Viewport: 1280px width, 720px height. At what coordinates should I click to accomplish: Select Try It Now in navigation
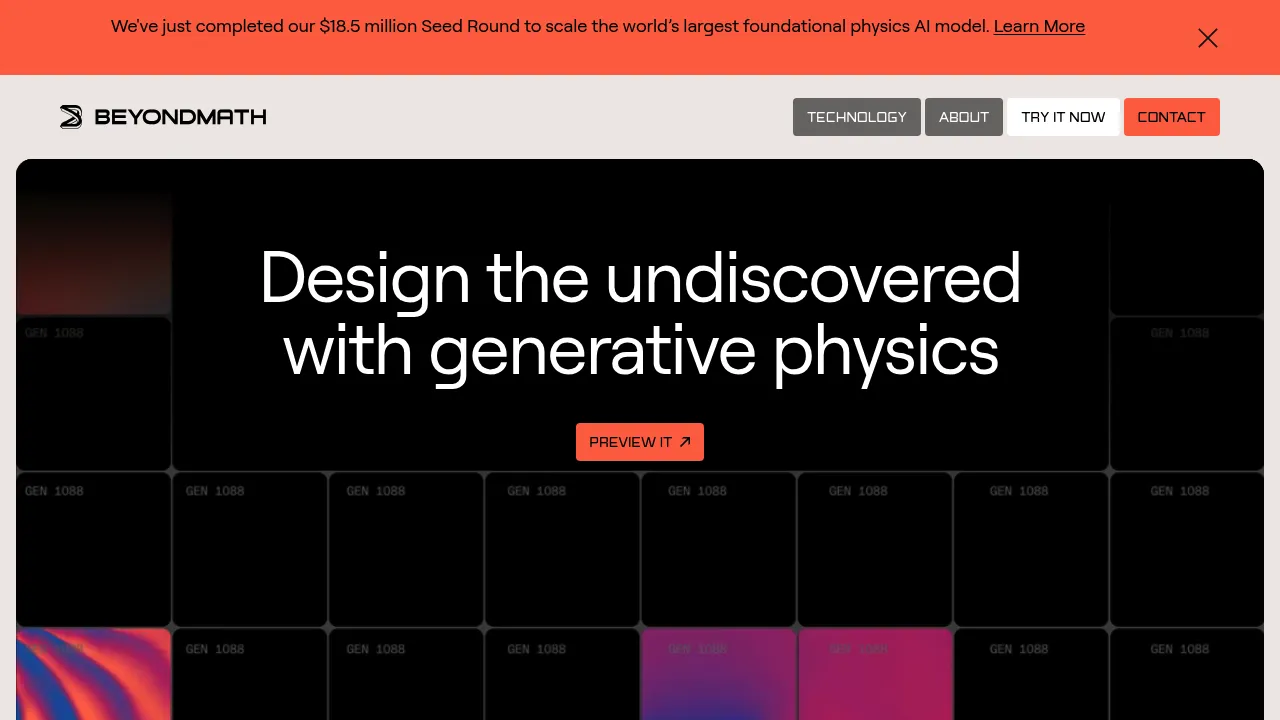pyautogui.click(x=1063, y=117)
